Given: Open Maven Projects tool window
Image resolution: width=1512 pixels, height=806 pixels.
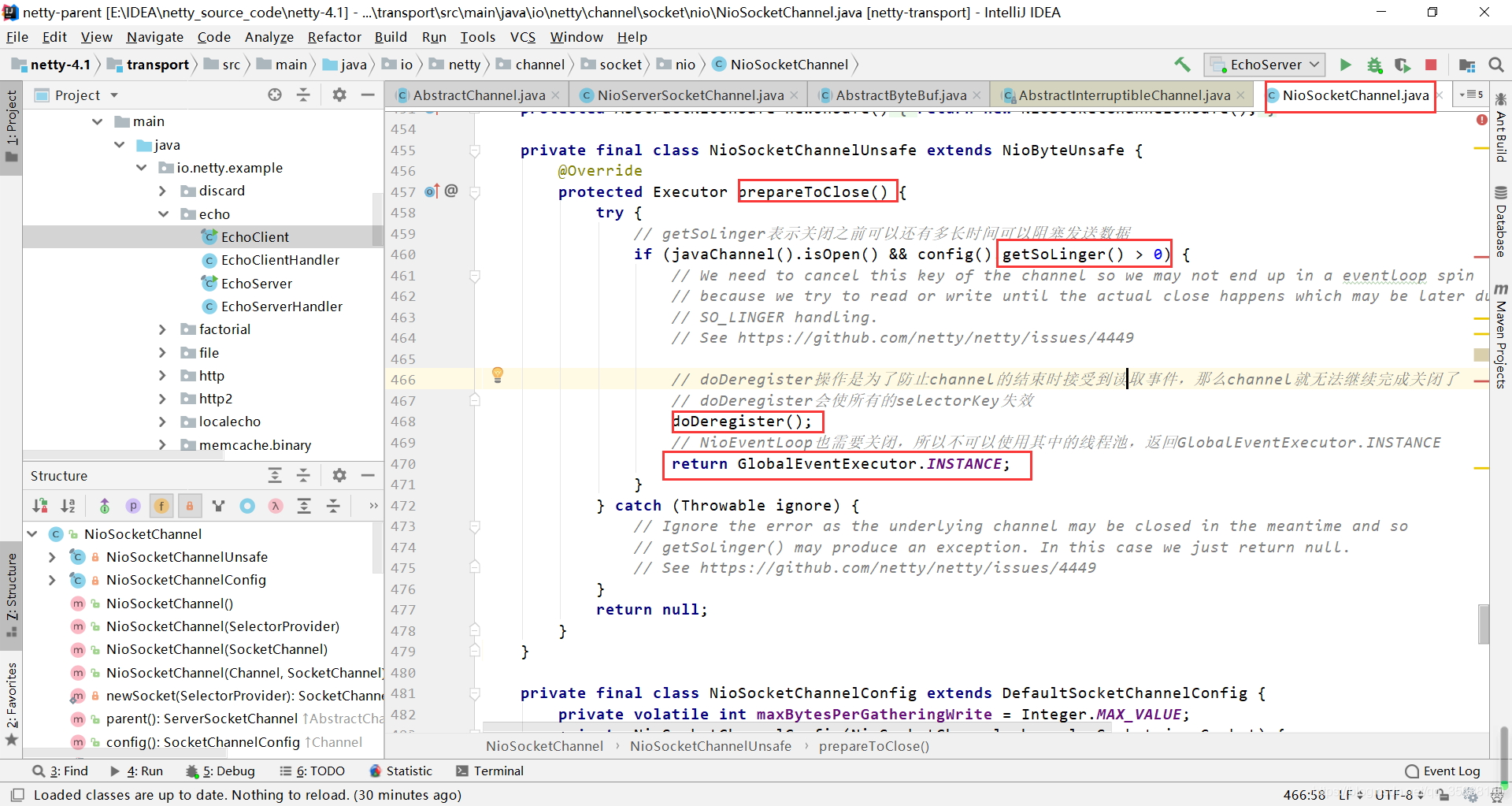Looking at the screenshot, I should point(1501,336).
